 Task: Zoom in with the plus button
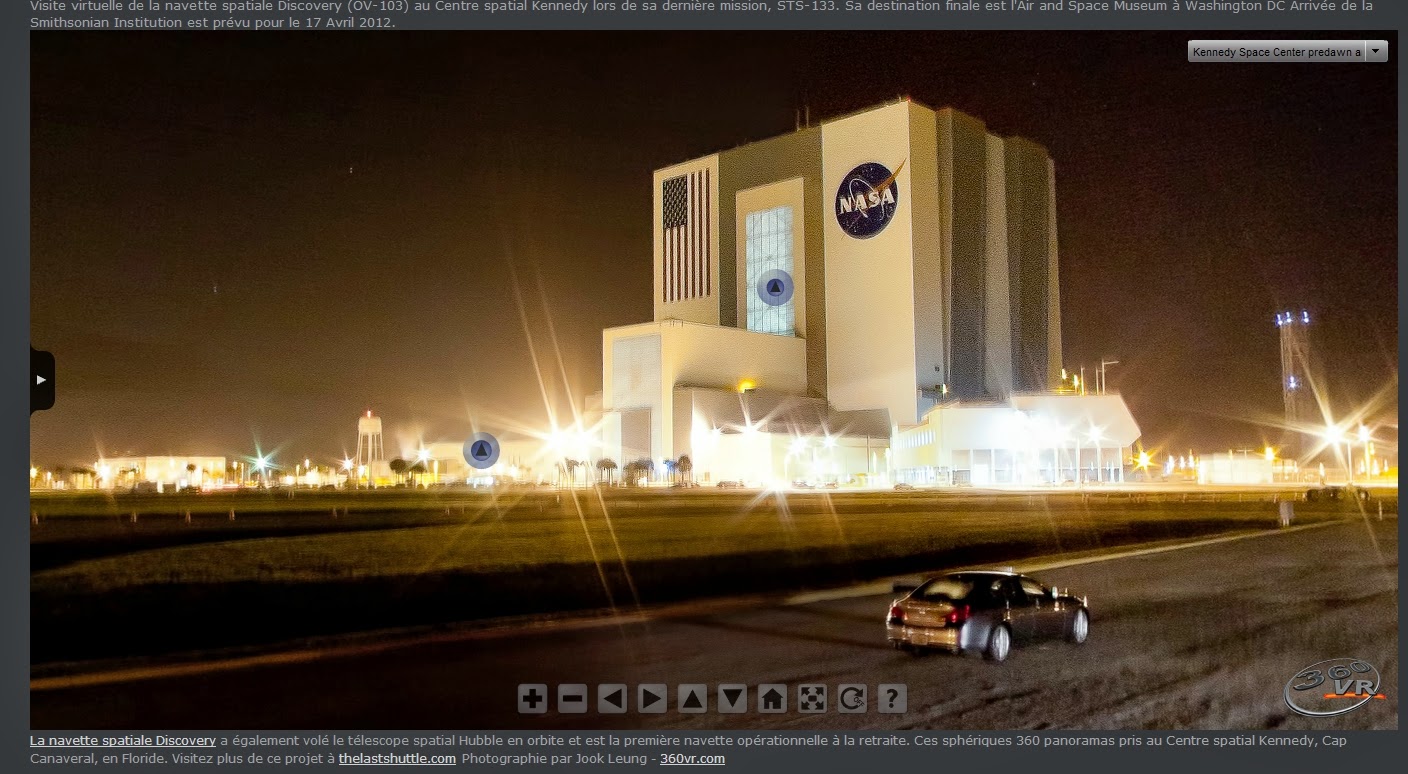click(x=532, y=698)
